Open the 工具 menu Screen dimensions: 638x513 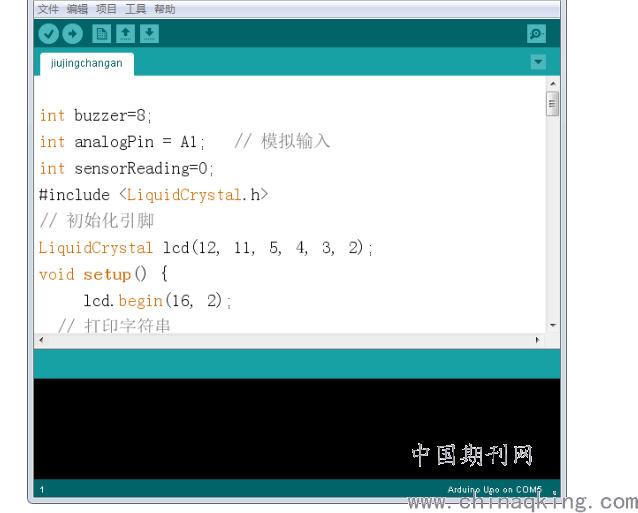(x=135, y=9)
